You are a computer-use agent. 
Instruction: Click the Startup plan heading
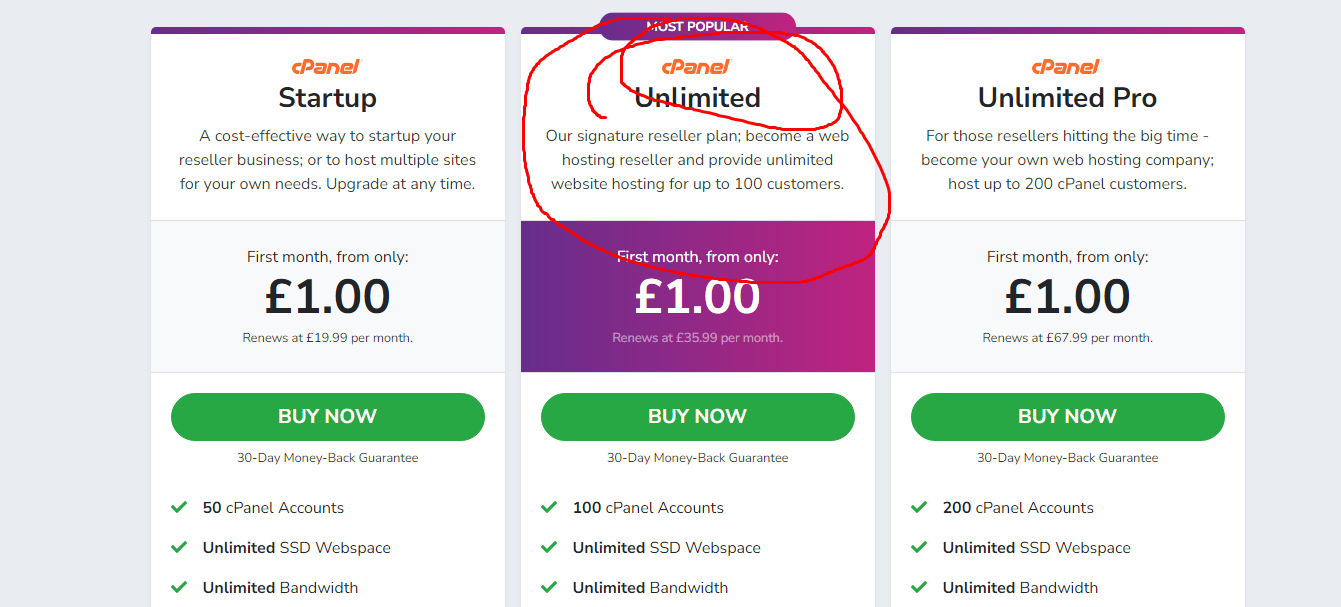pos(328,98)
